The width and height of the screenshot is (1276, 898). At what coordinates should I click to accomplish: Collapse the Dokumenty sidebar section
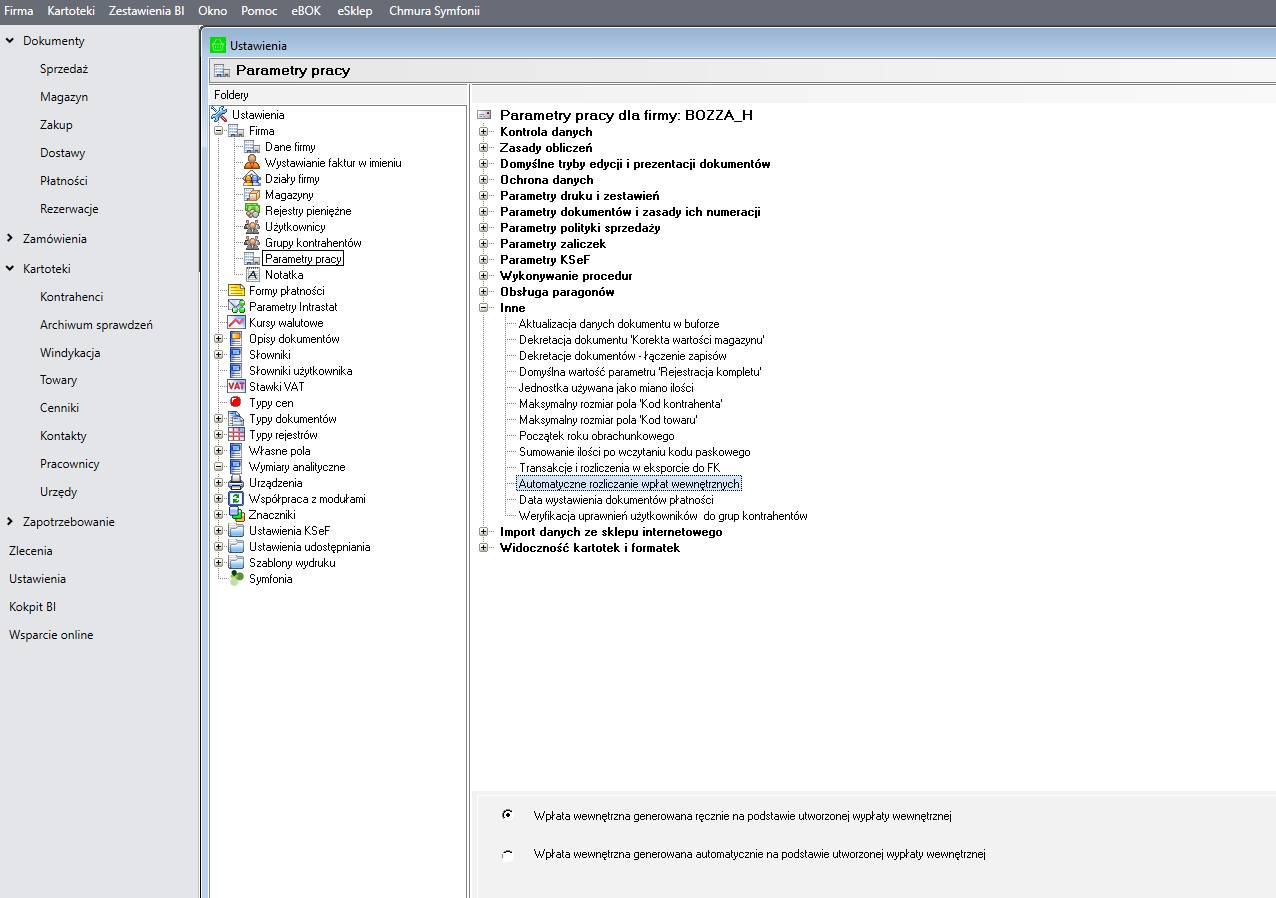[10, 41]
